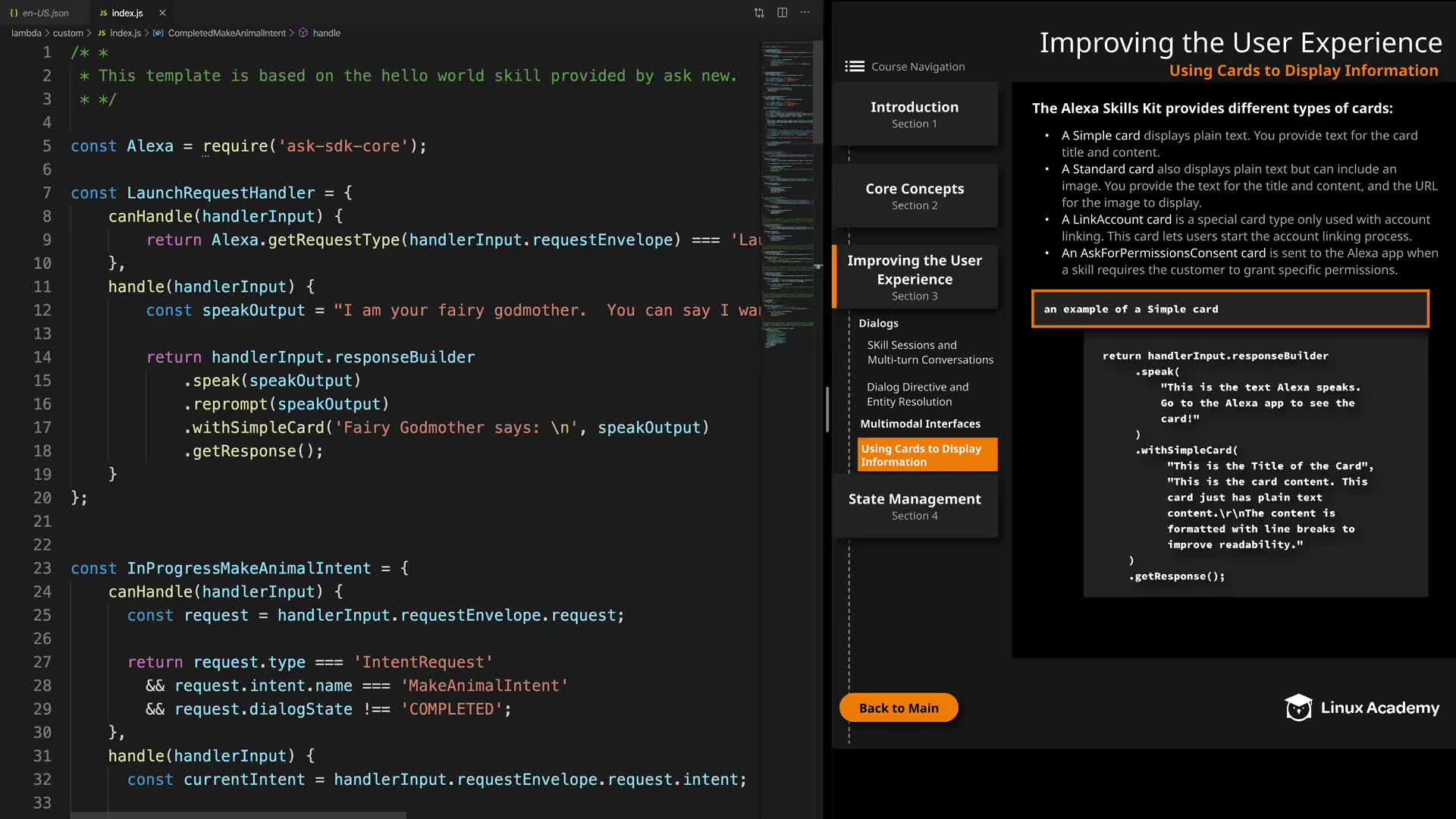Image resolution: width=1456 pixels, height=819 pixels.
Task: Click the Course Navigation list icon
Action: [855, 67]
